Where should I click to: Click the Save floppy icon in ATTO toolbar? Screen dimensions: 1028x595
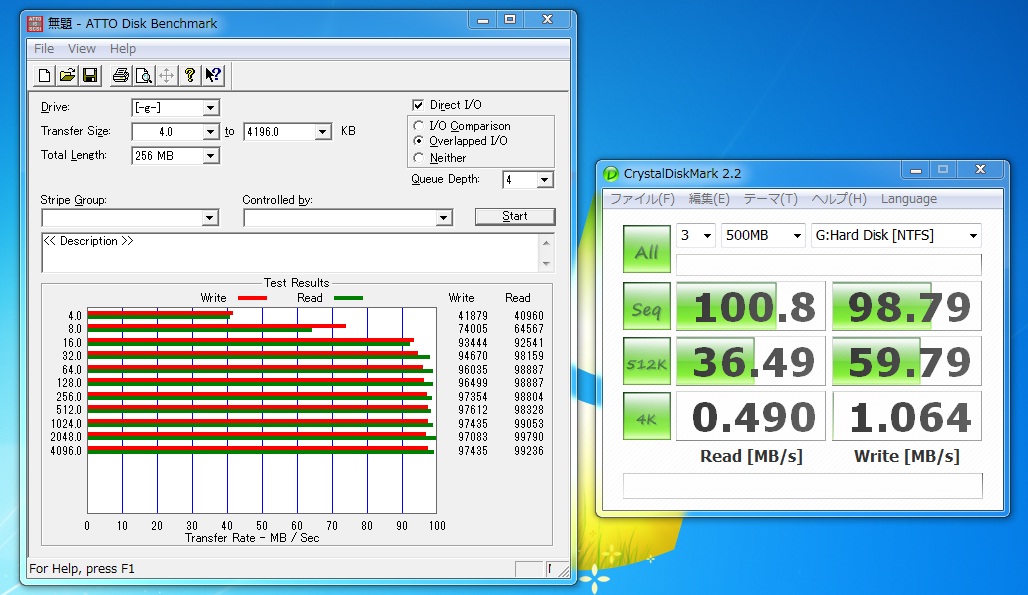click(90, 76)
